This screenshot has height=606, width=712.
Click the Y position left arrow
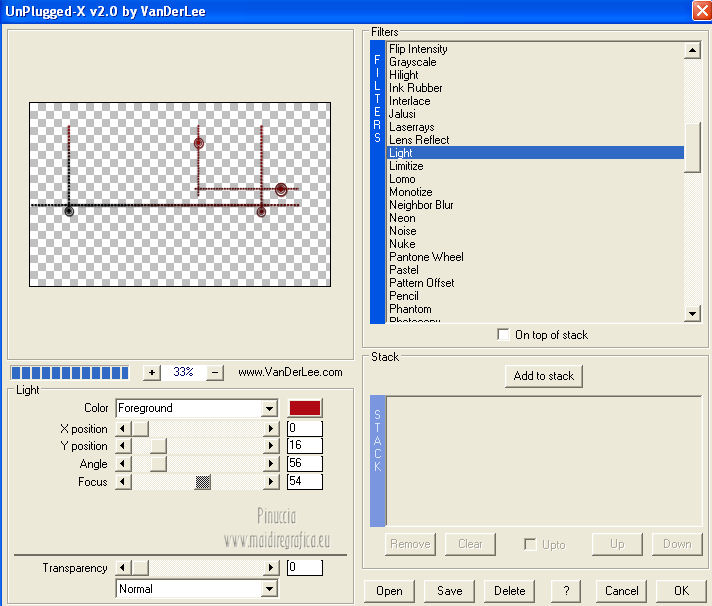click(x=123, y=446)
